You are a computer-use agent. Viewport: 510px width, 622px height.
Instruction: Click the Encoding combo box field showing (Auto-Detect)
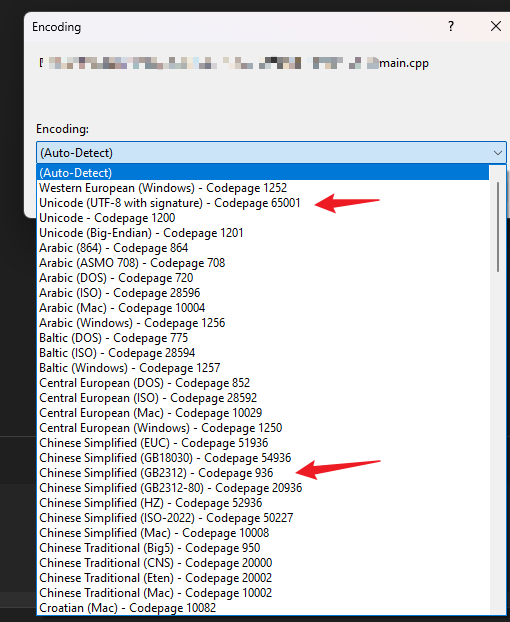click(x=271, y=153)
